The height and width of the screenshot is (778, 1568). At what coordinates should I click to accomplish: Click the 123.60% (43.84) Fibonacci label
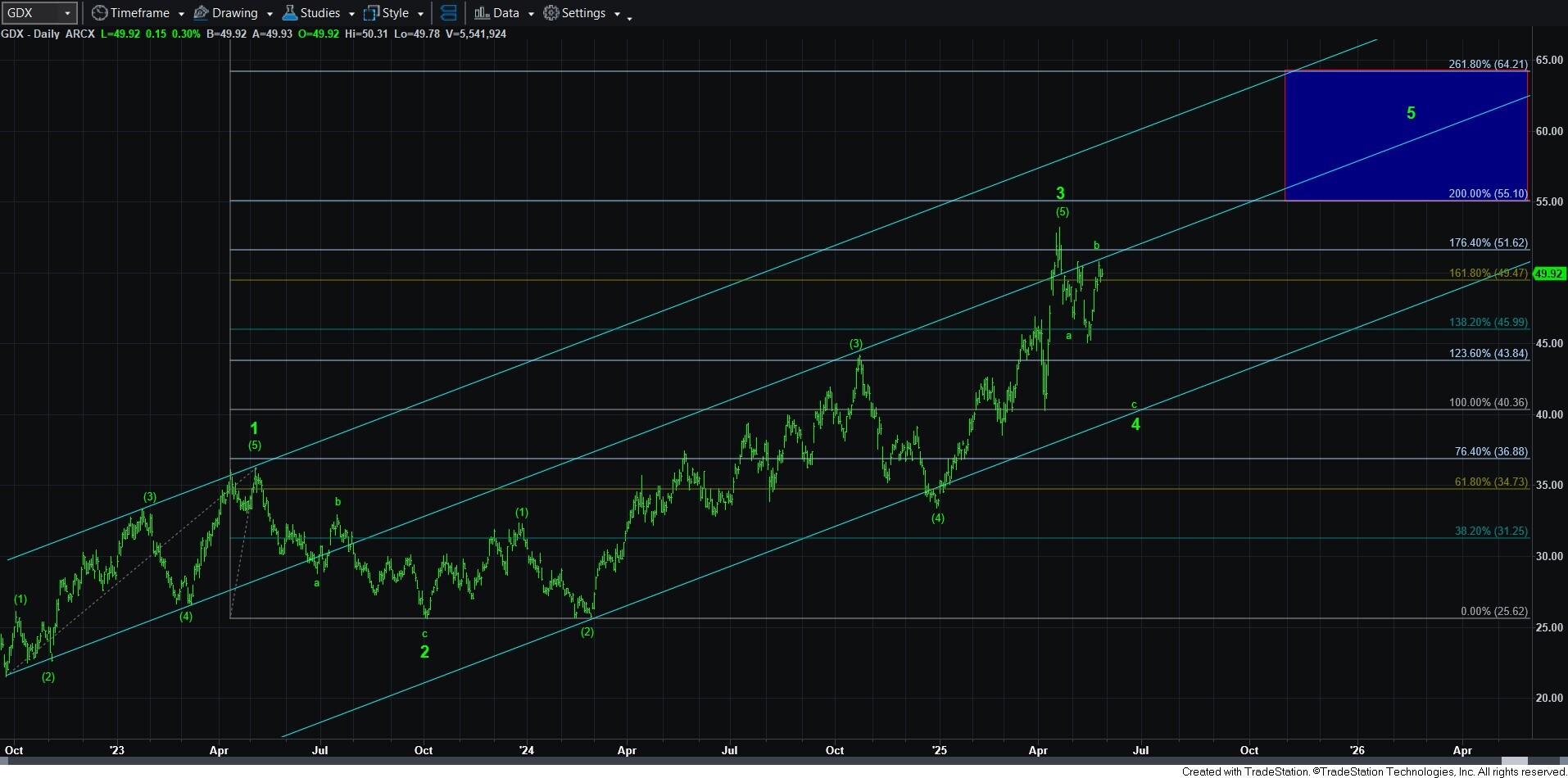tap(1488, 353)
